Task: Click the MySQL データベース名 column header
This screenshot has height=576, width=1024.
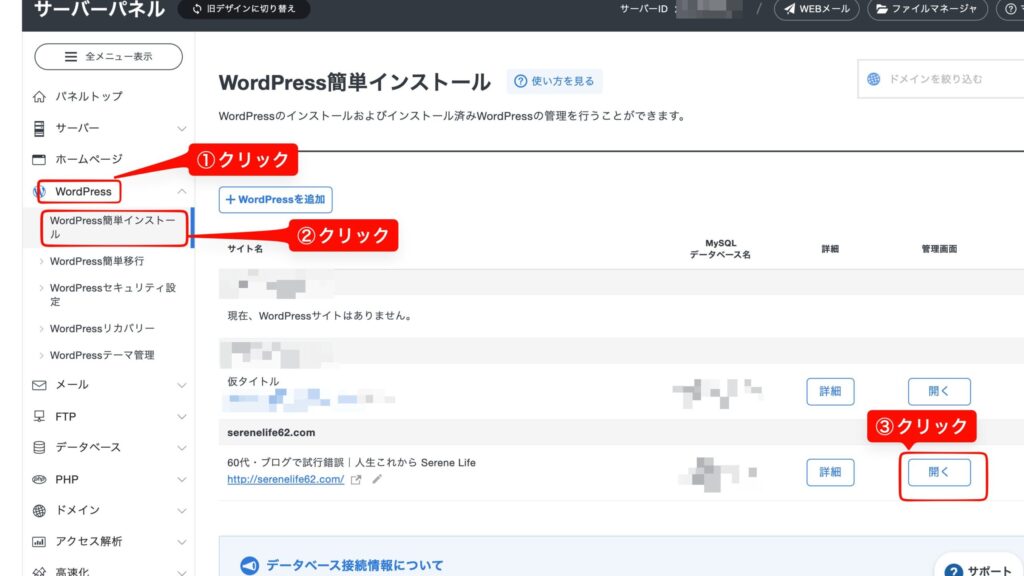Action: pyautogui.click(x=720, y=249)
